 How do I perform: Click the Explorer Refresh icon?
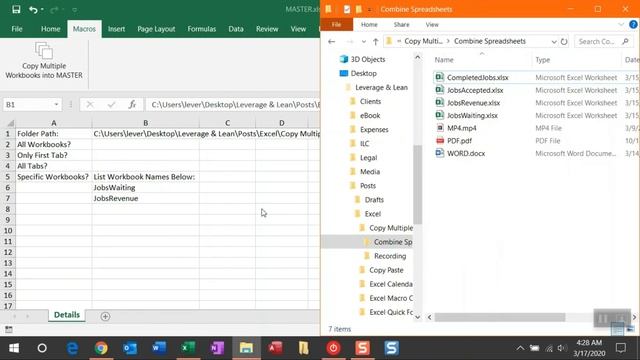564,41
